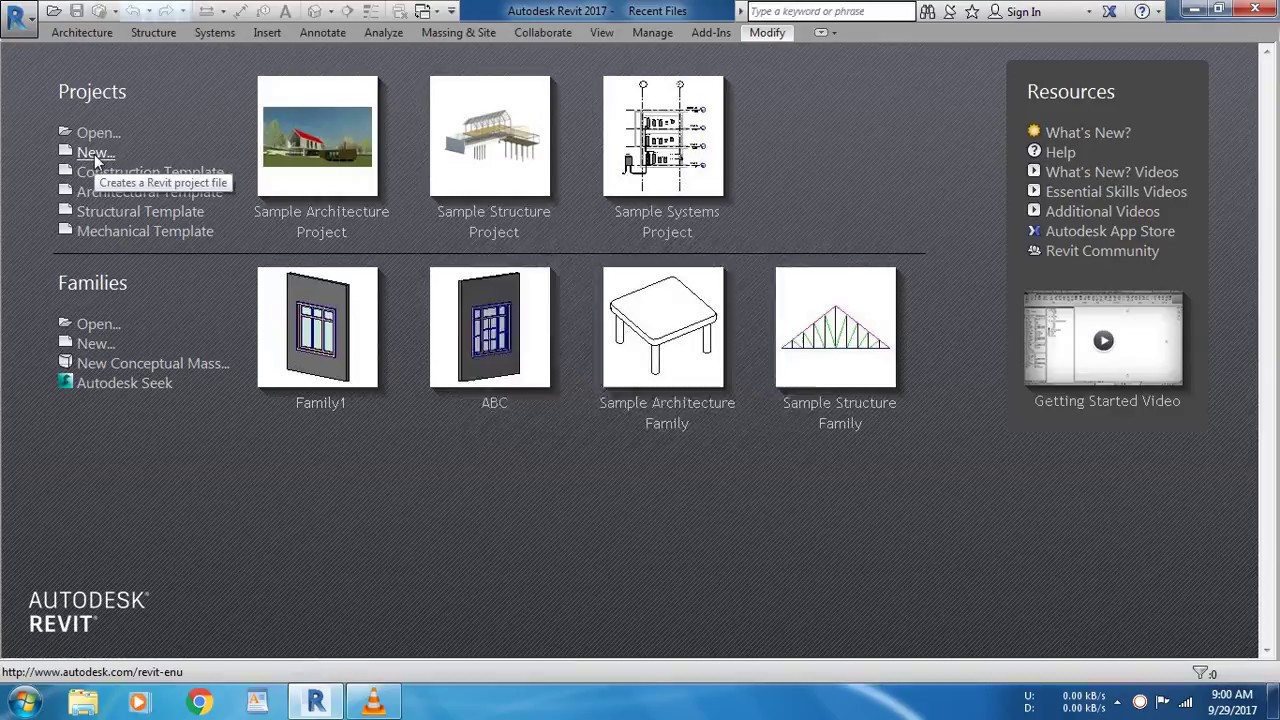Open Autodesk App Store link
Viewport: 1280px width, 720px height.
click(1110, 231)
